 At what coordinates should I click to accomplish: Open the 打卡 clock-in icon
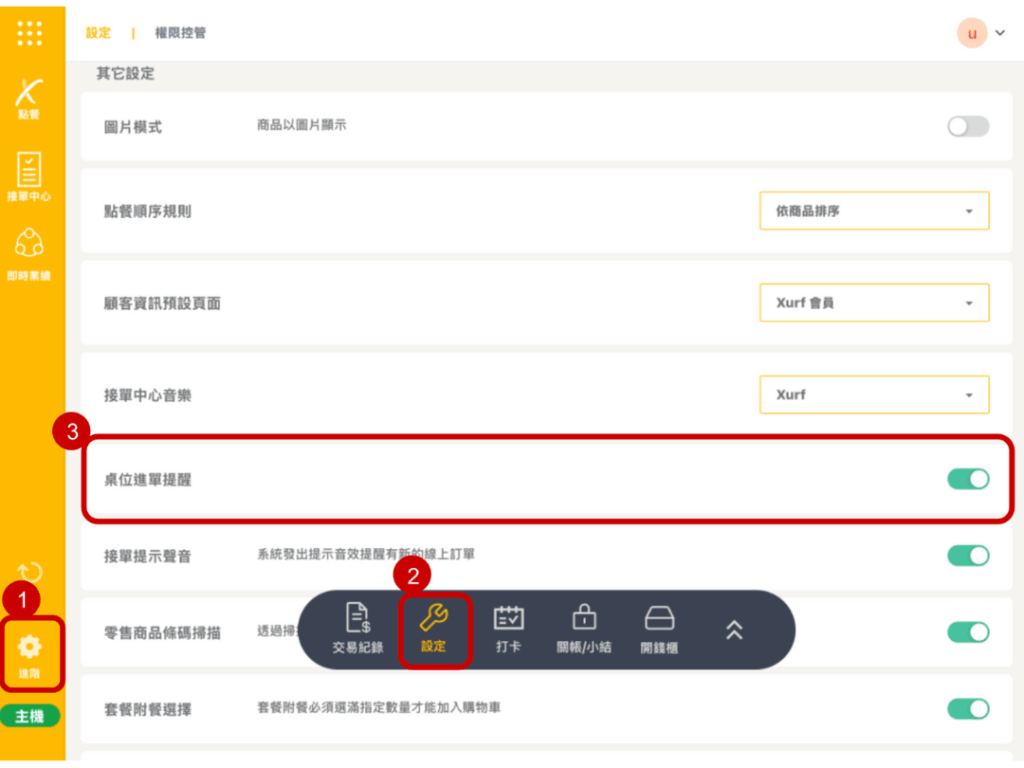tap(508, 628)
